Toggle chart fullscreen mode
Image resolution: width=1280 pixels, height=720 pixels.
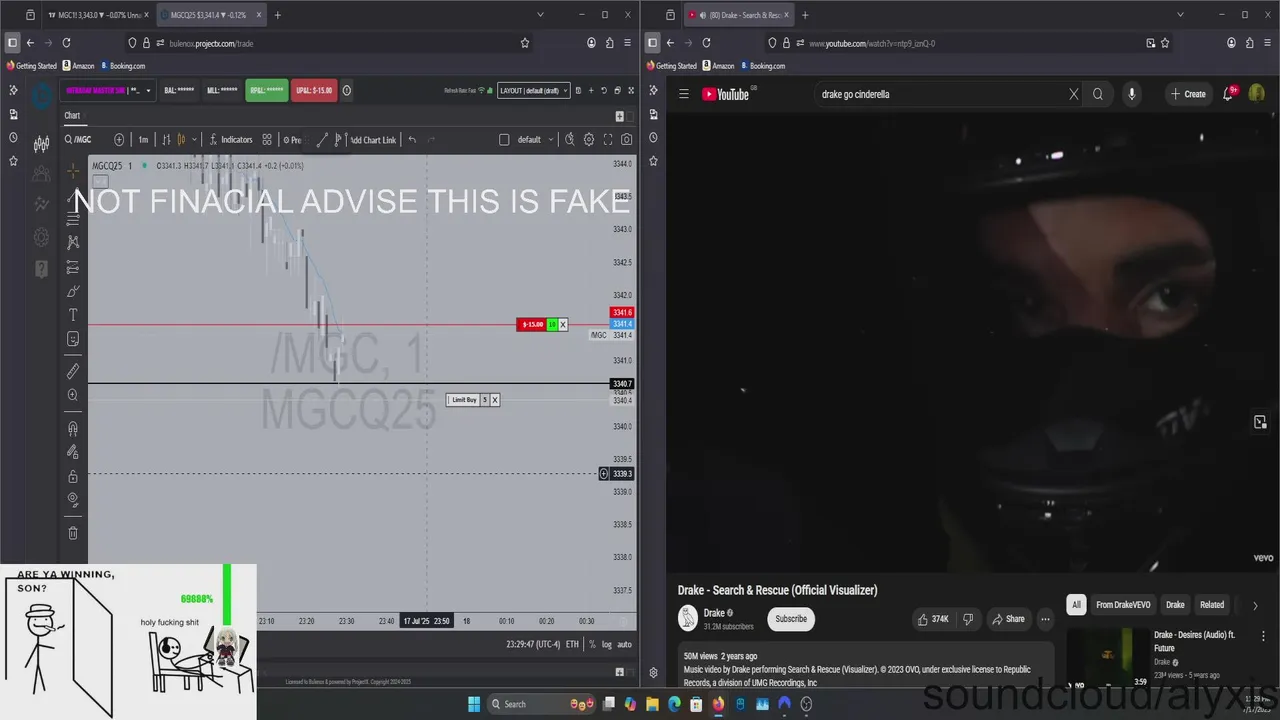(608, 140)
